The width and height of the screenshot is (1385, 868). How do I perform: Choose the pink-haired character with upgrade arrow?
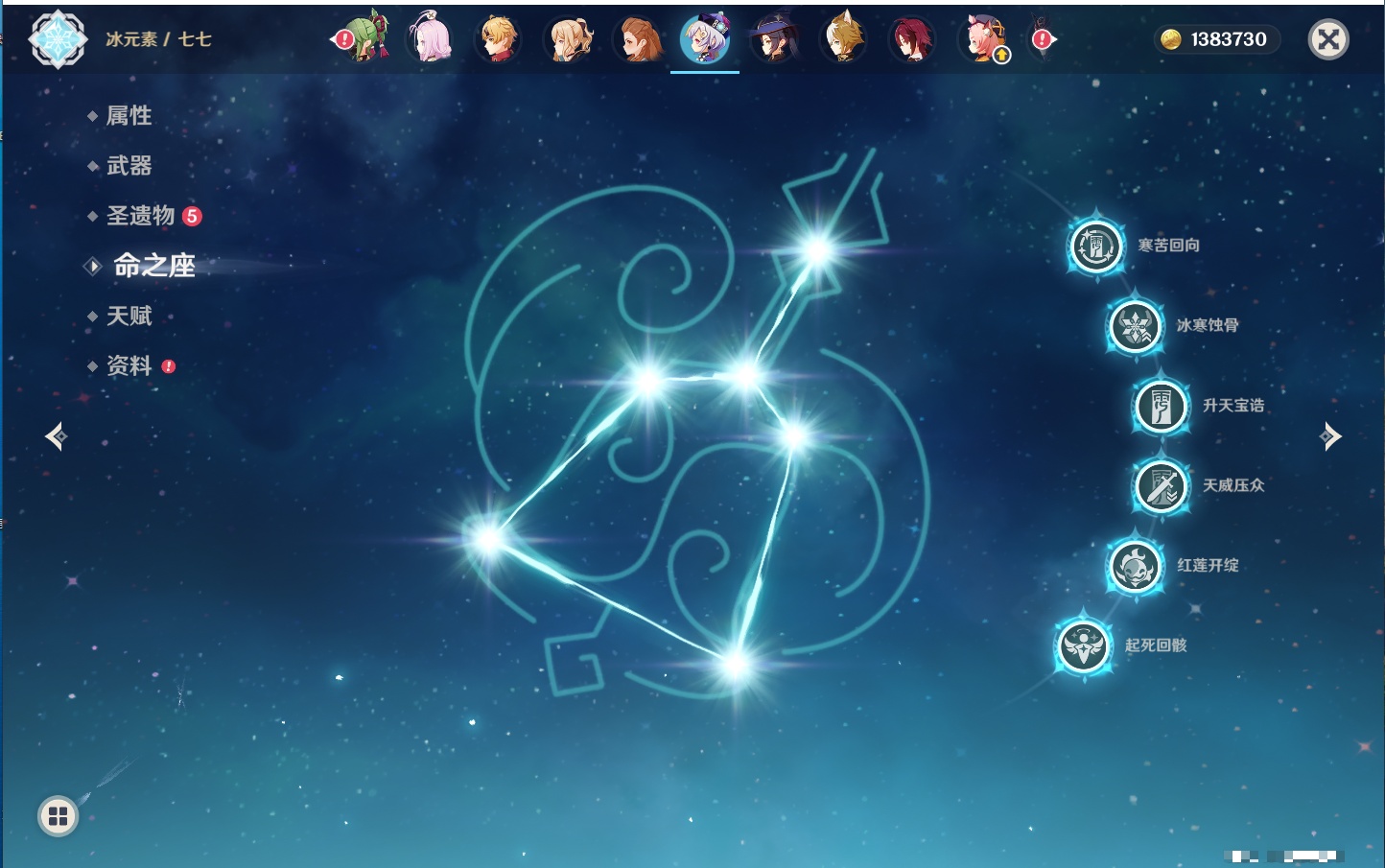click(x=982, y=38)
